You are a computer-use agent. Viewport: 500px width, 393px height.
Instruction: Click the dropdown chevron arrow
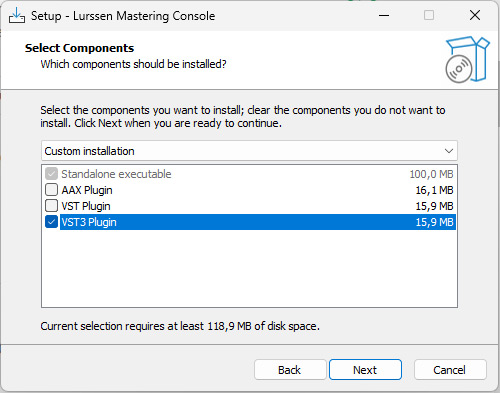pos(449,151)
